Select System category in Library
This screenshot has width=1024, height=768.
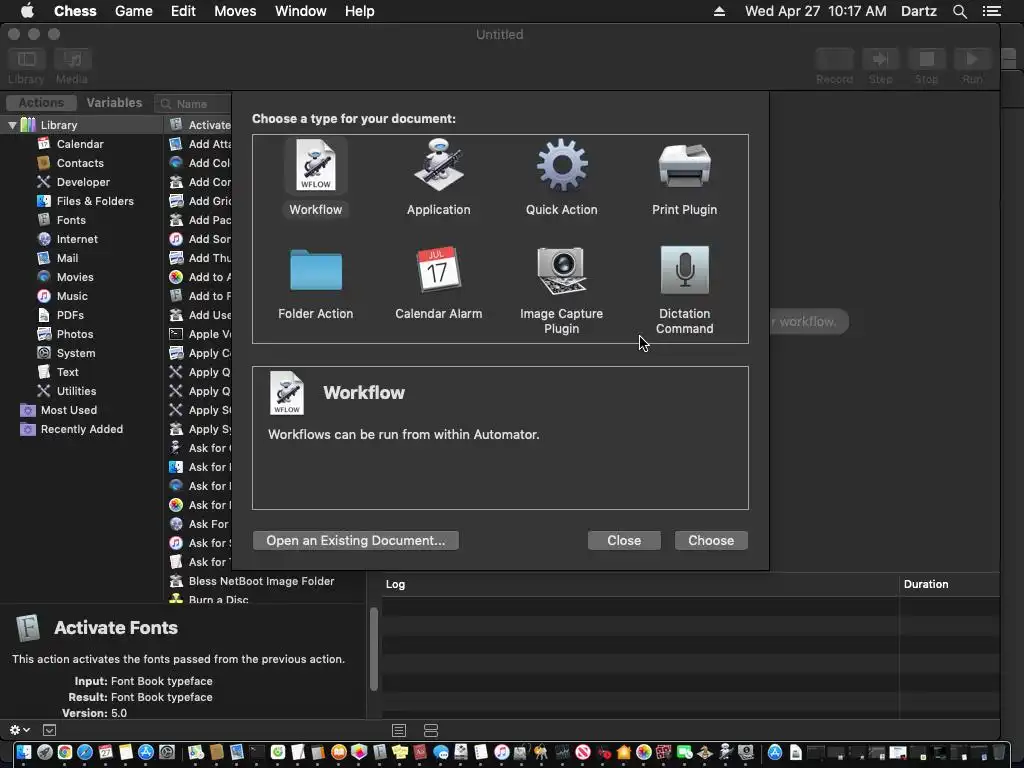tap(75, 352)
